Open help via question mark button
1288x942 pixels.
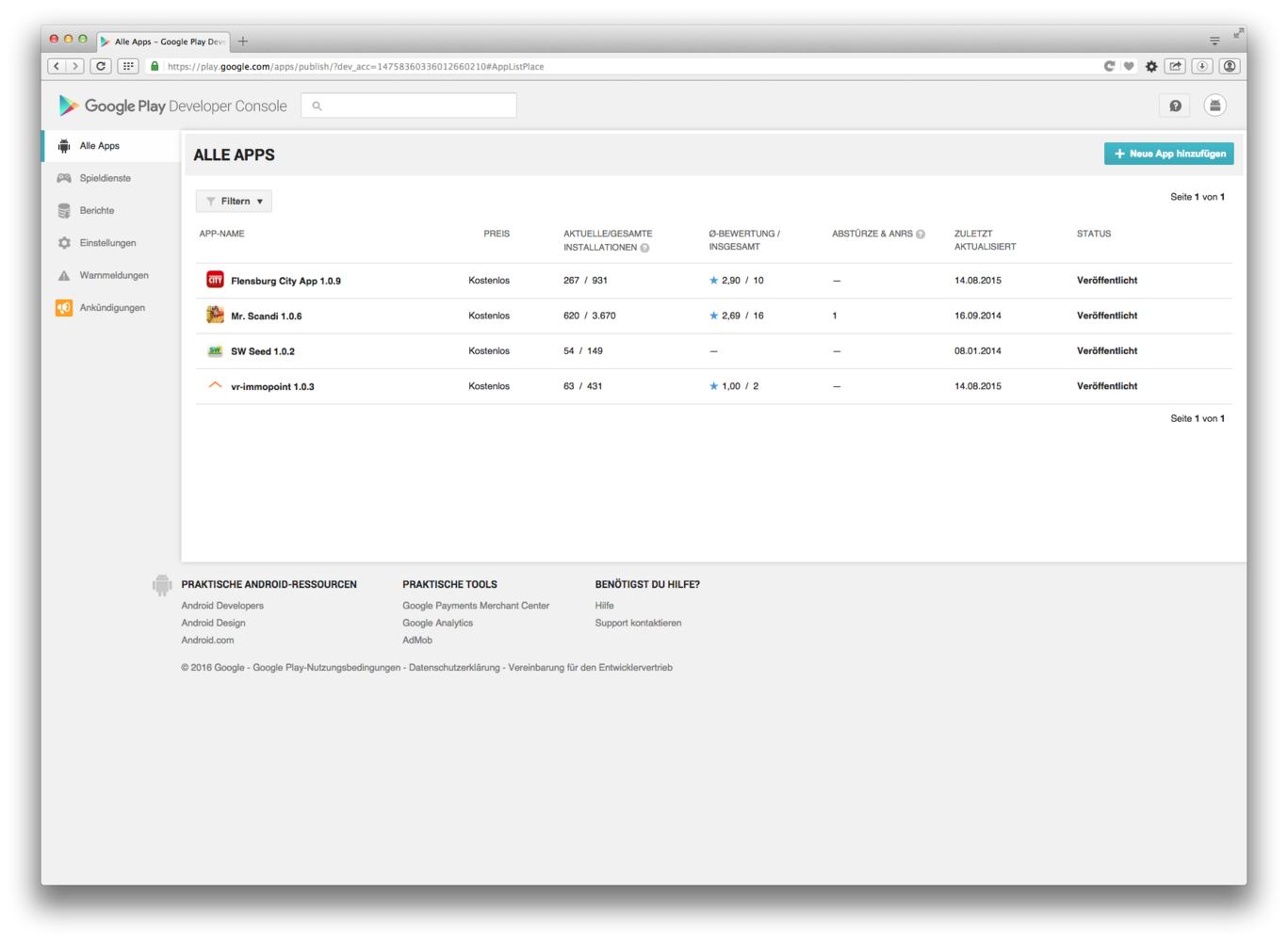1175,106
